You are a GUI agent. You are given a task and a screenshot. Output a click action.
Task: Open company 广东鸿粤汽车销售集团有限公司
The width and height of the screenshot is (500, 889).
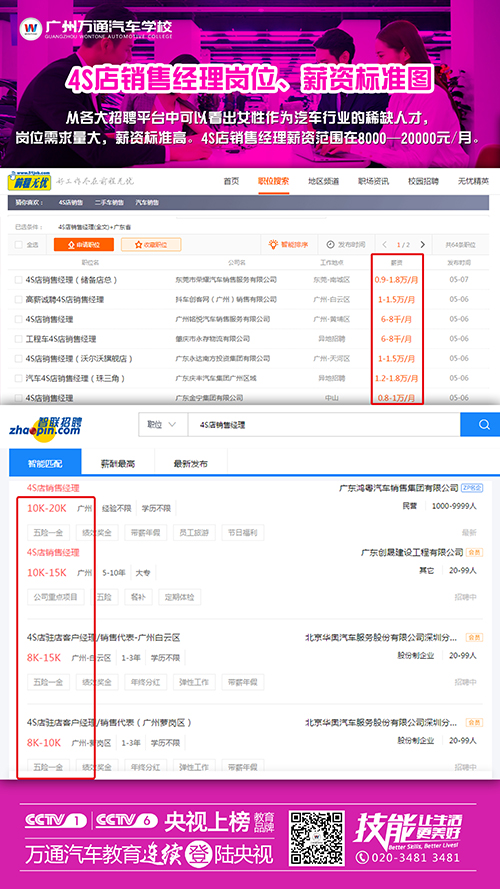pyautogui.click(x=399, y=488)
